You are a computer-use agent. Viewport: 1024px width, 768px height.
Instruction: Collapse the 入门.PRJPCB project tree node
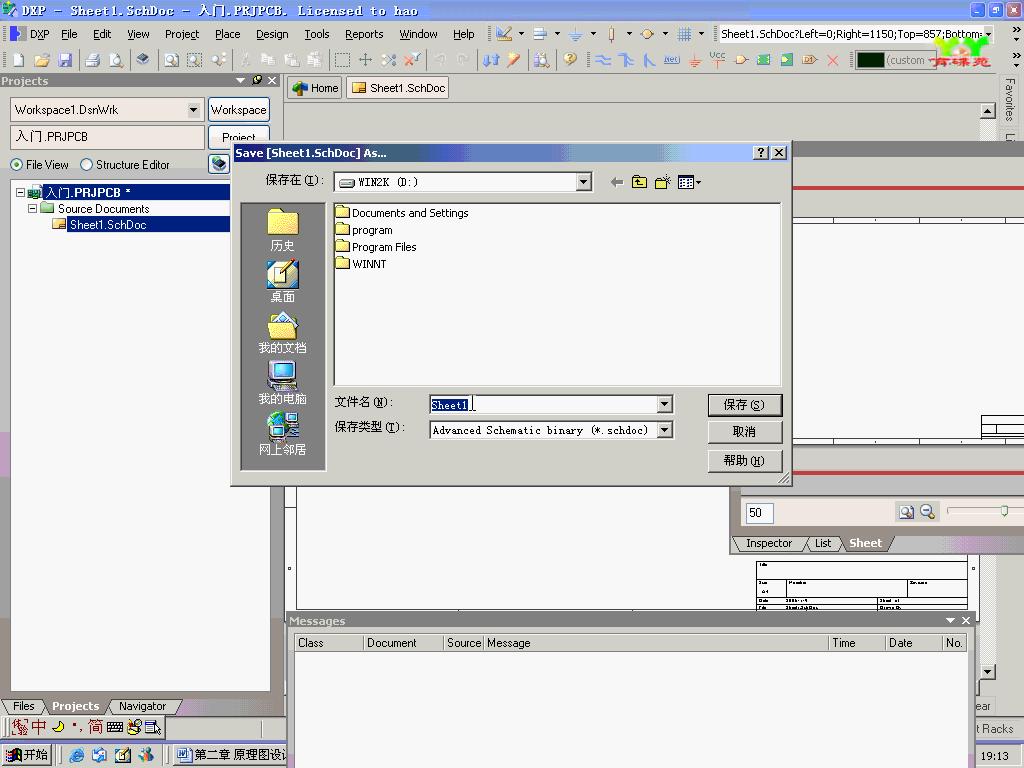point(20,192)
